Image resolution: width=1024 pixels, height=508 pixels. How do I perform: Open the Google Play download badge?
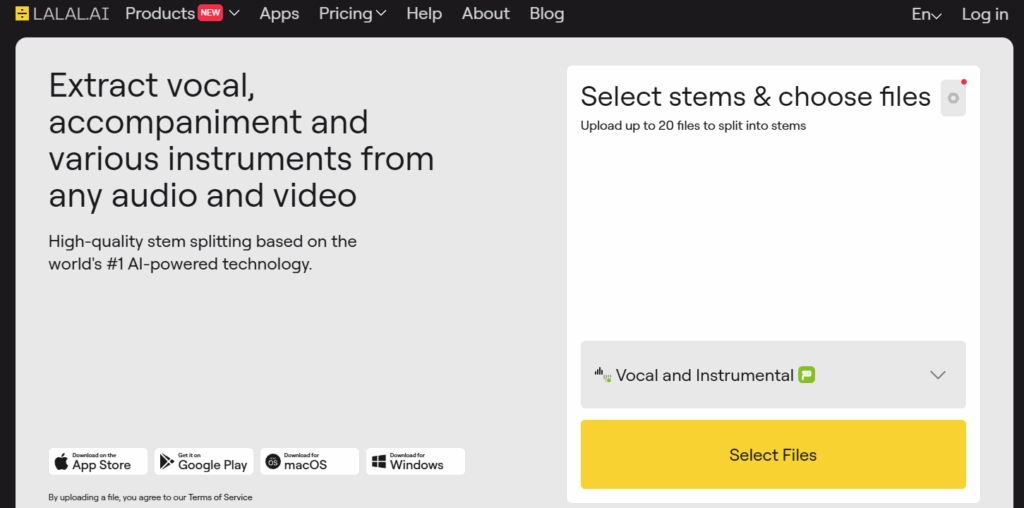pyautogui.click(x=204, y=461)
